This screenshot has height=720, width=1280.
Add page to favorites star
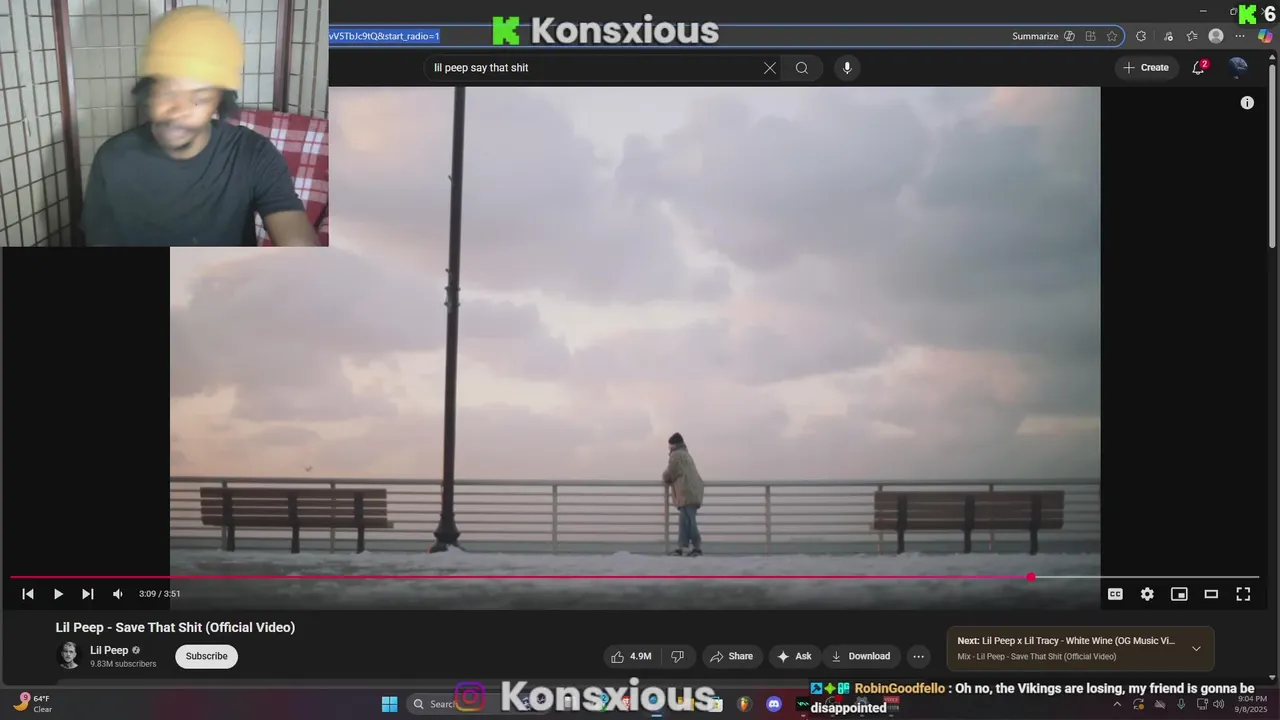pos(1112,36)
